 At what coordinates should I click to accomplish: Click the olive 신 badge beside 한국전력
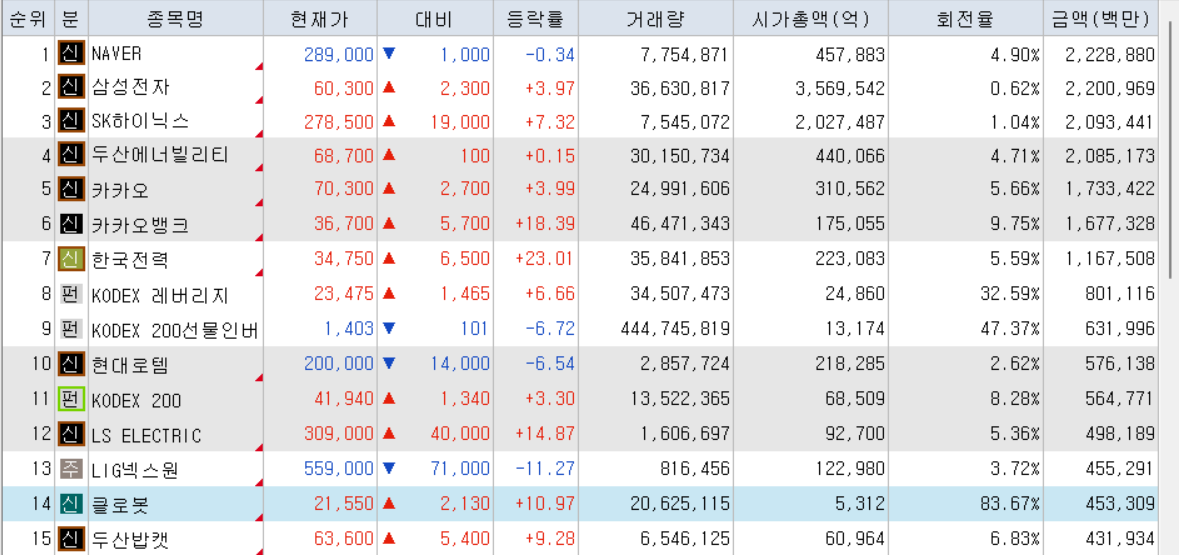(x=71, y=259)
